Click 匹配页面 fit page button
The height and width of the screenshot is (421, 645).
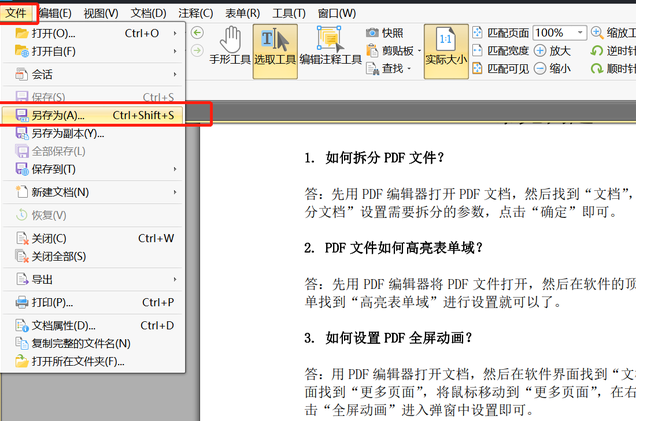[501, 33]
